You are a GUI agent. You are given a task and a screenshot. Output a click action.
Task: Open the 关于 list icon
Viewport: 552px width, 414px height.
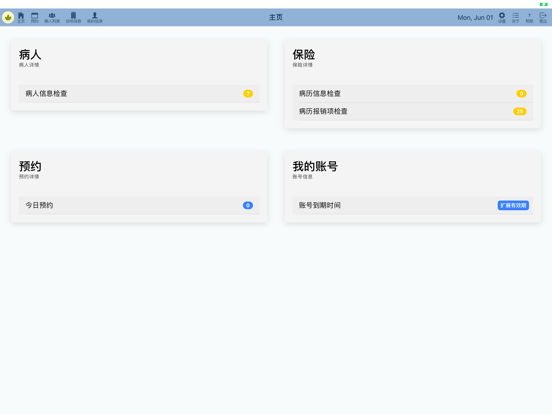[515, 17]
